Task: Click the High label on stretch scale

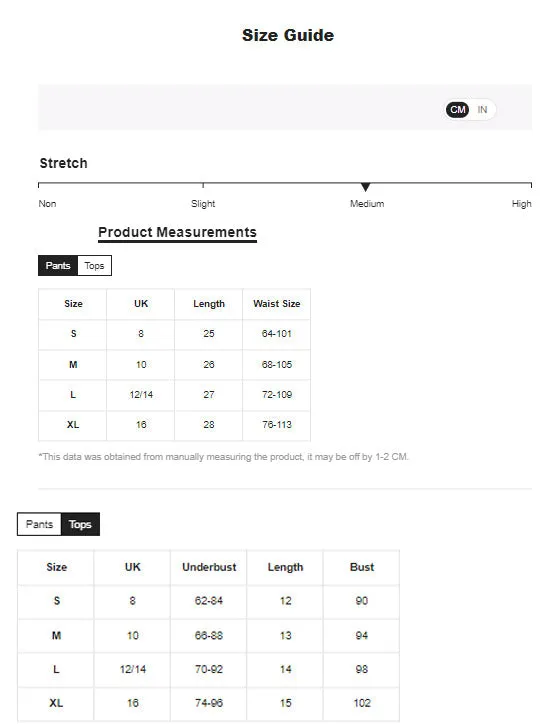Action: 522,204
